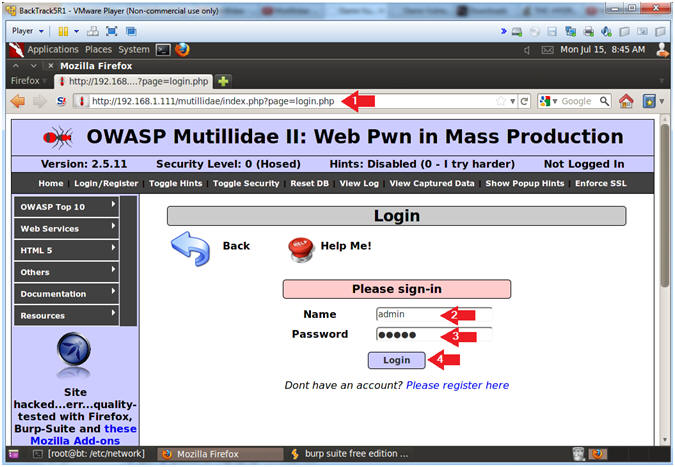675x467 pixels.
Task: Select the login.php browser tab
Action: pyautogui.click(x=134, y=81)
